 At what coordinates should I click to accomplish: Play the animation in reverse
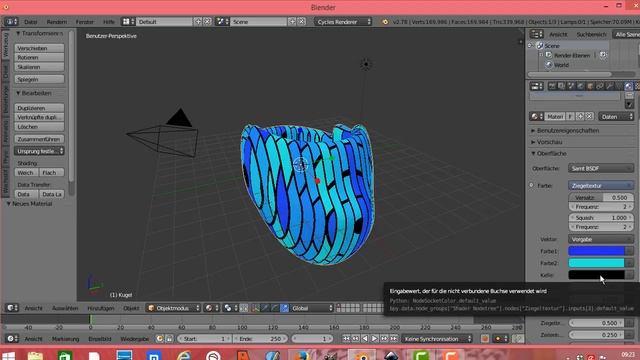365,339
